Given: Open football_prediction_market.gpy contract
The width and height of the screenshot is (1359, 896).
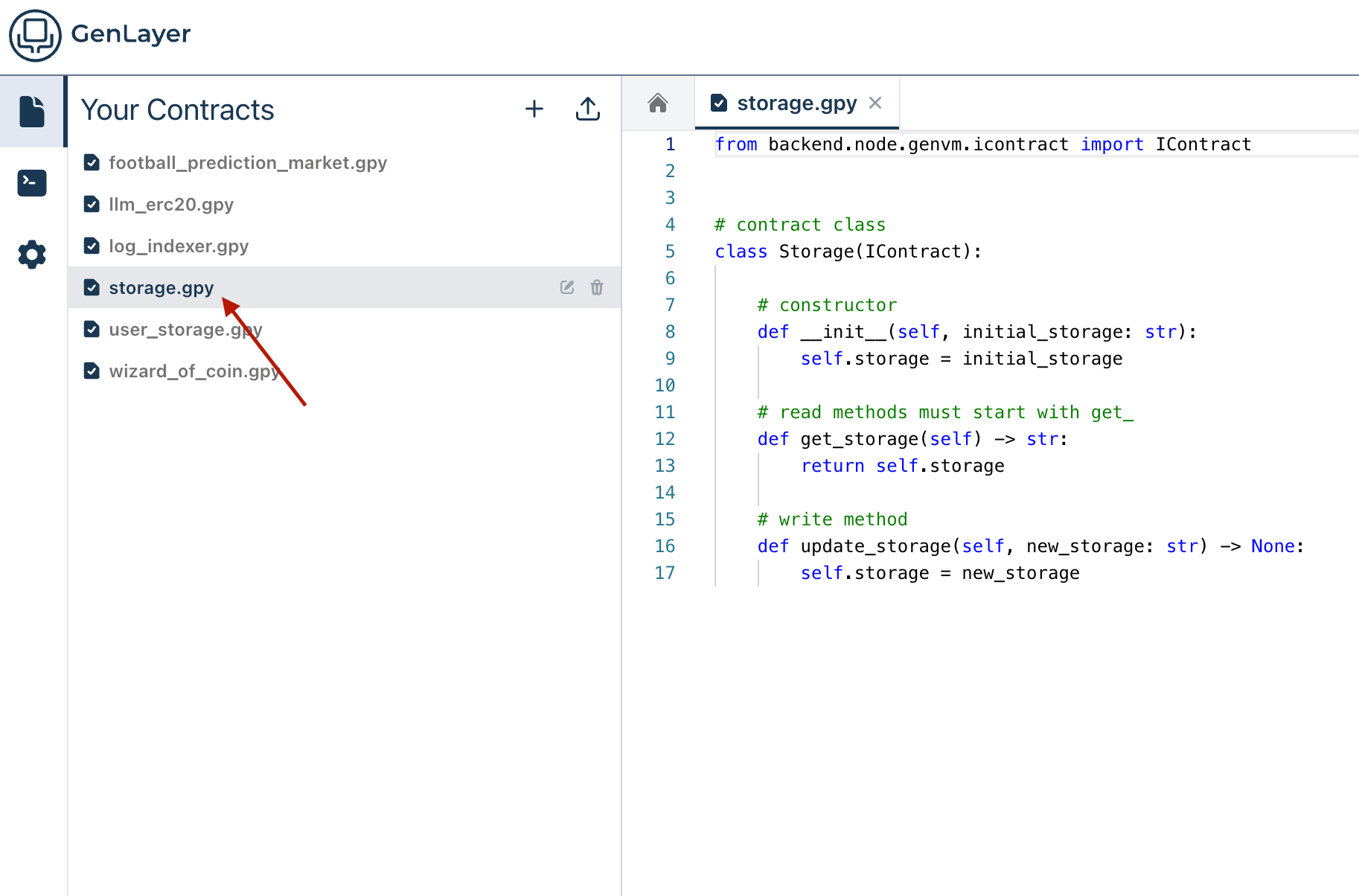Looking at the screenshot, I should coord(247,163).
